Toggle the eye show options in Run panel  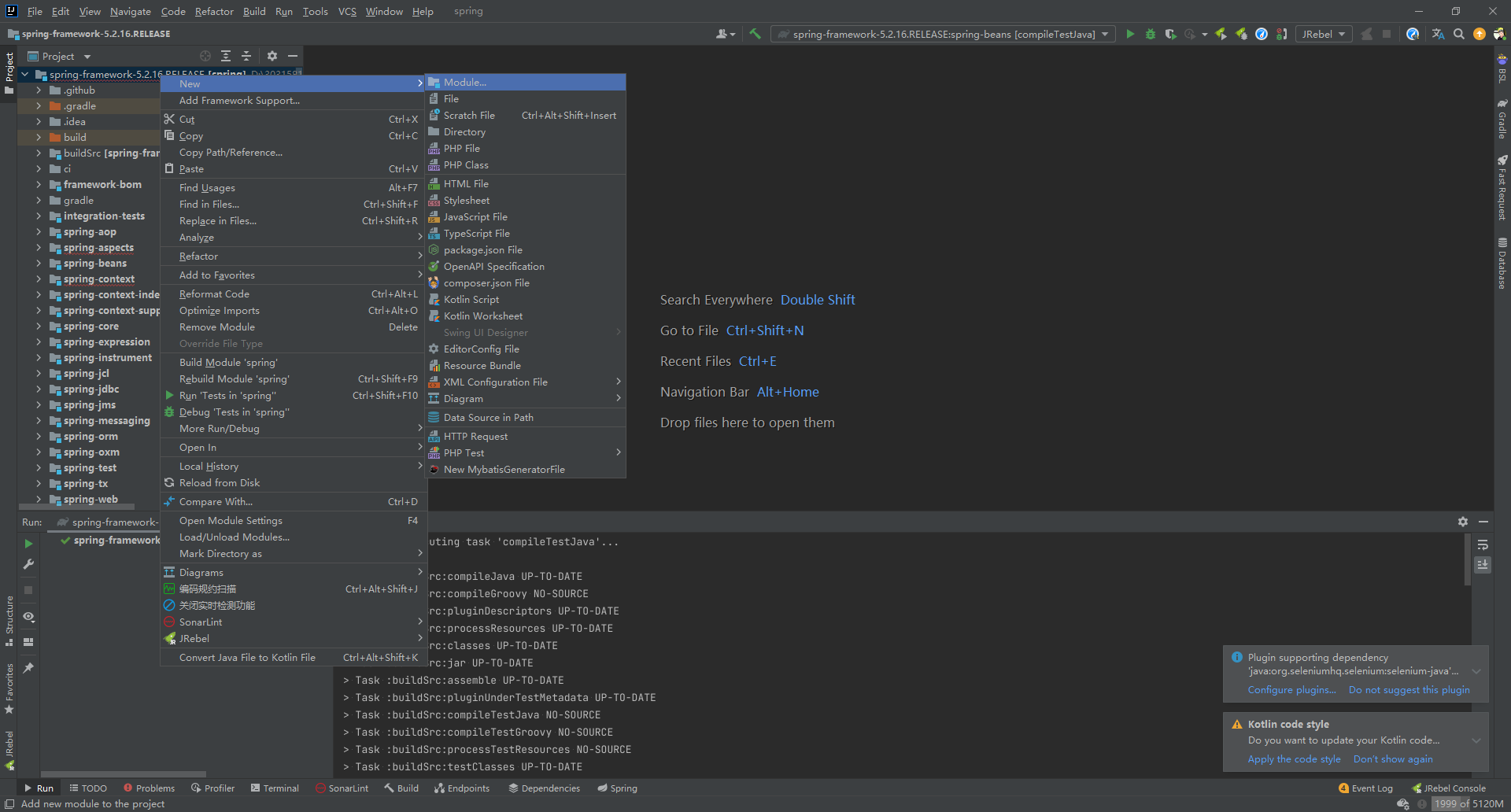tap(28, 617)
